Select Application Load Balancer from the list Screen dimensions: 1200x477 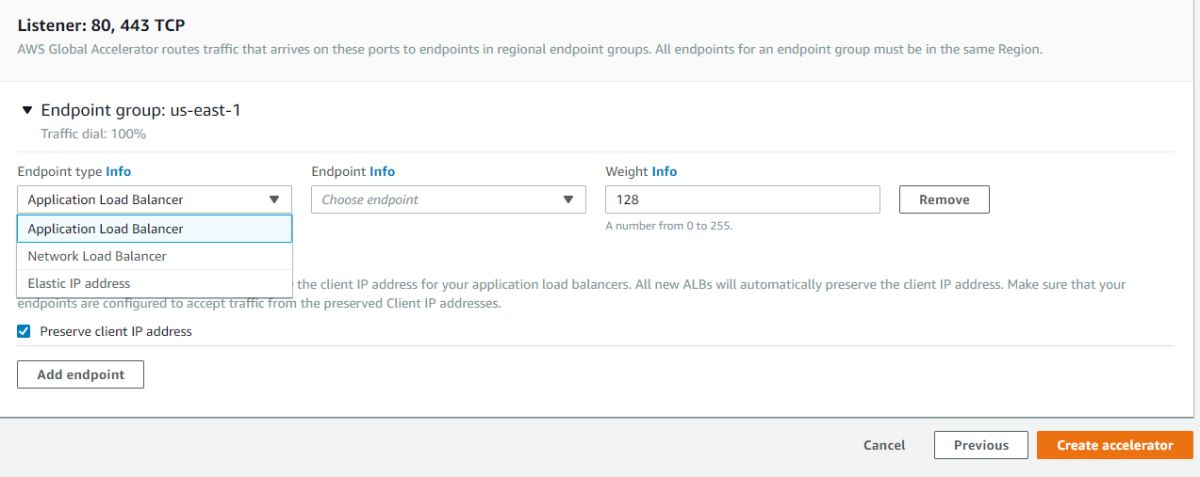(x=155, y=229)
